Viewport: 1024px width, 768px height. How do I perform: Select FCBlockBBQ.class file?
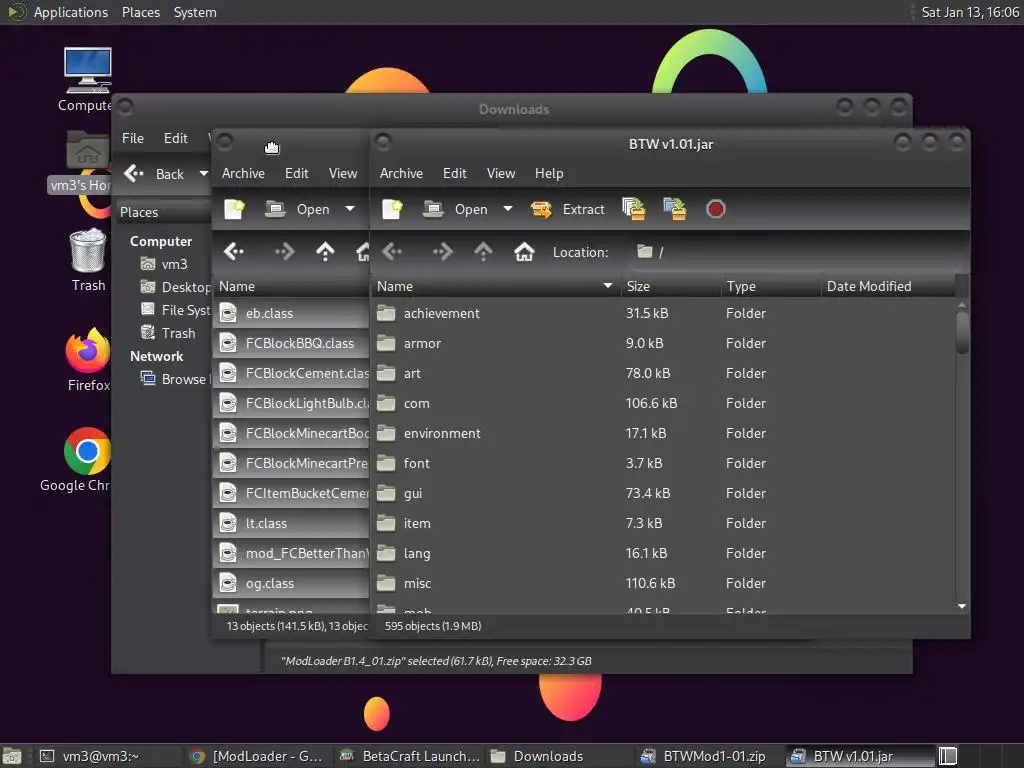point(291,344)
